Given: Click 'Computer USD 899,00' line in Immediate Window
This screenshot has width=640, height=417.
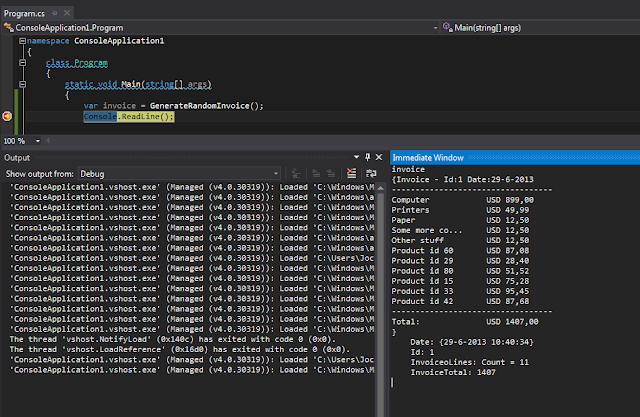Looking at the screenshot, I should pos(462,200).
